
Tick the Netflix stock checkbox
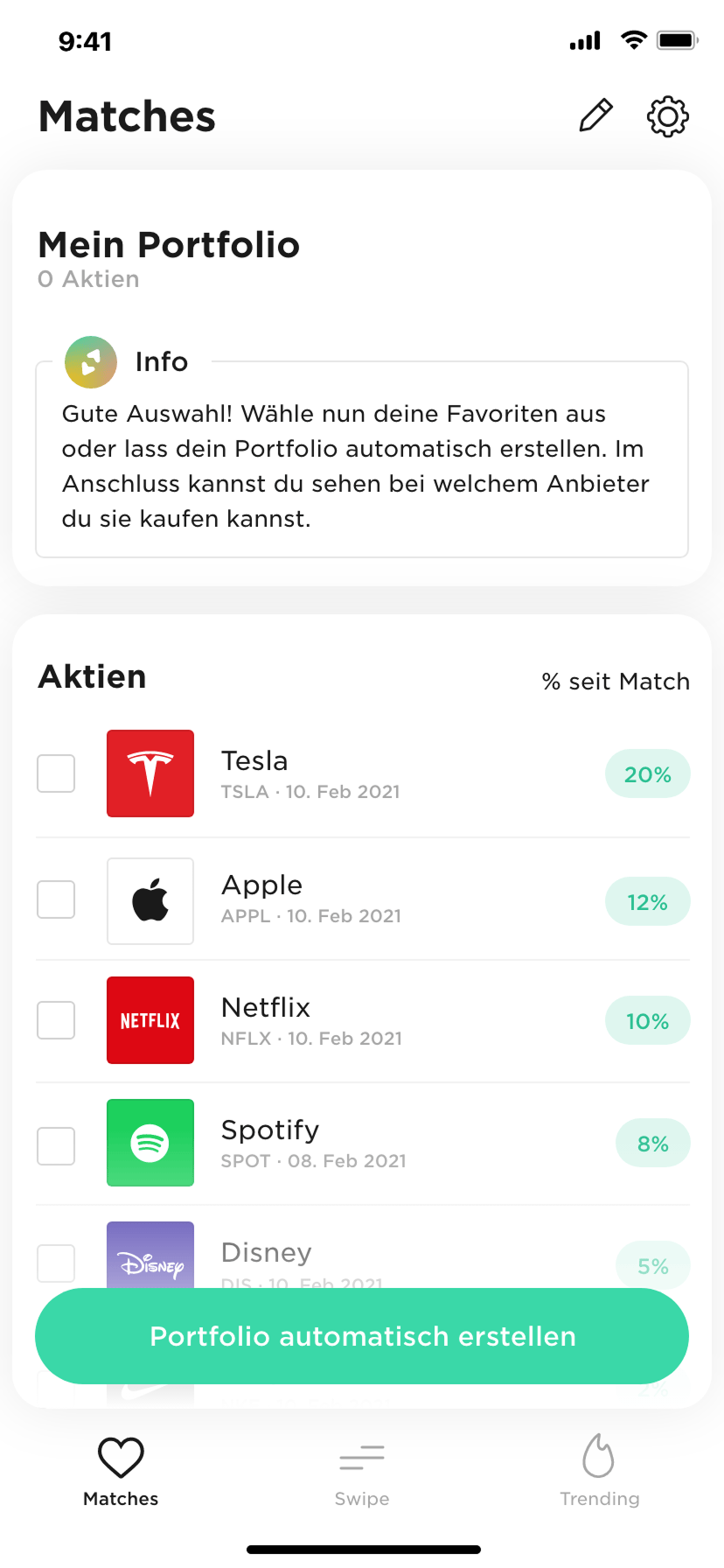point(56,1020)
